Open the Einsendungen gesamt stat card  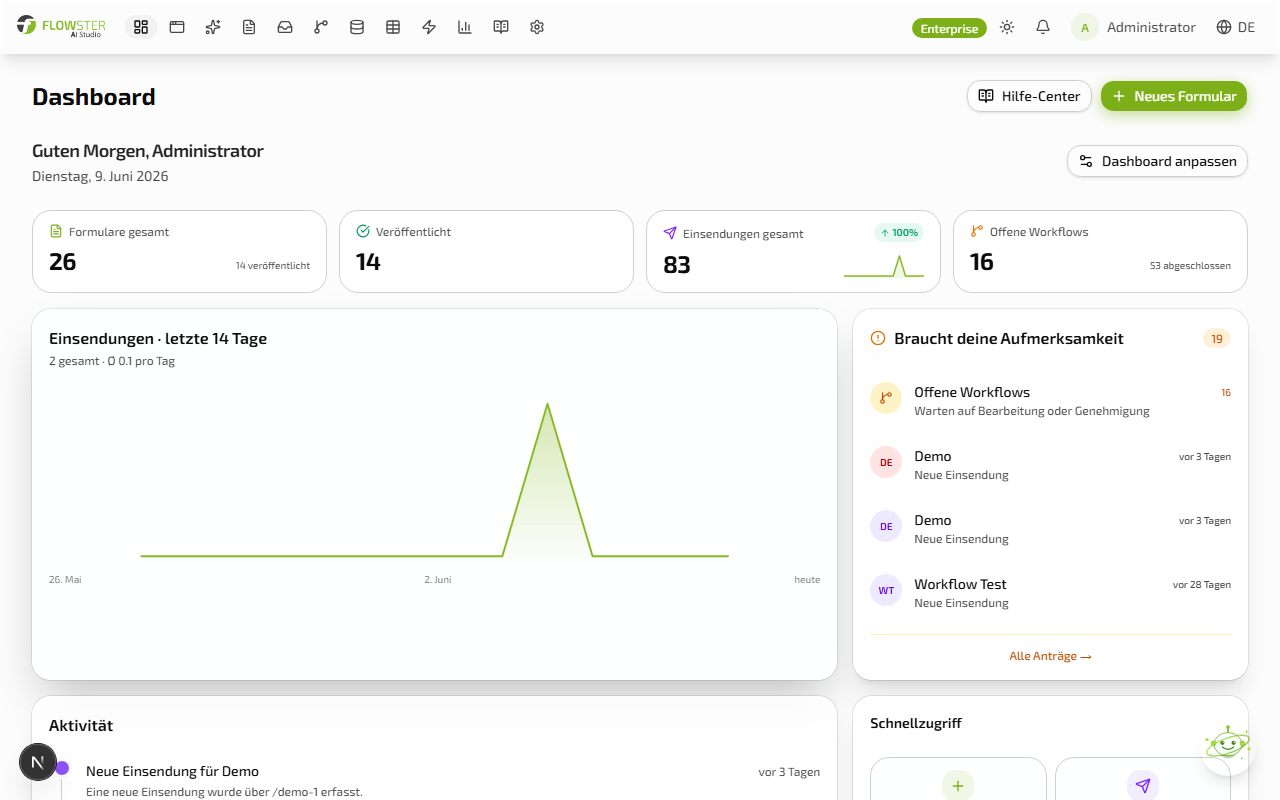pos(793,251)
